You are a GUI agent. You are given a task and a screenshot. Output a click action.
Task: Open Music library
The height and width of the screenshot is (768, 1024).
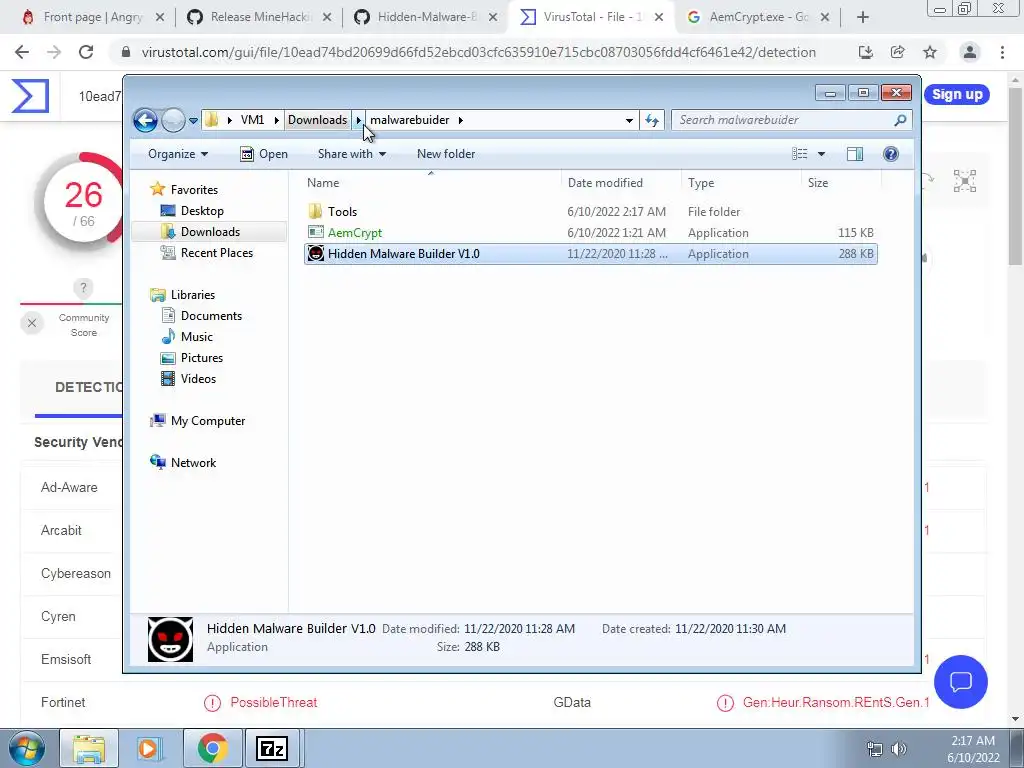(x=197, y=337)
